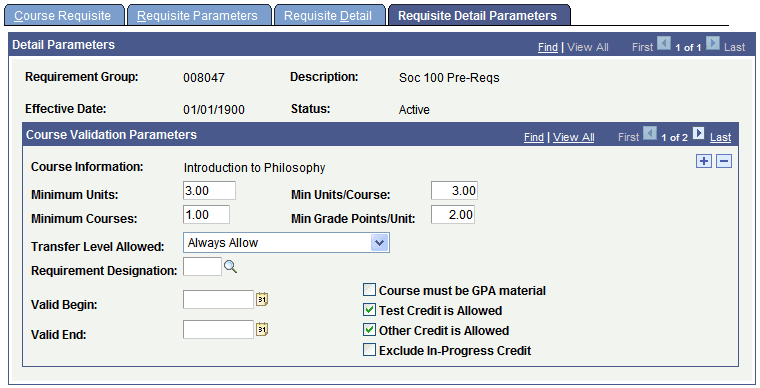Click View All in Course Validation Parameters
Image resolution: width=760 pixels, height=388 pixels.
(573, 137)
